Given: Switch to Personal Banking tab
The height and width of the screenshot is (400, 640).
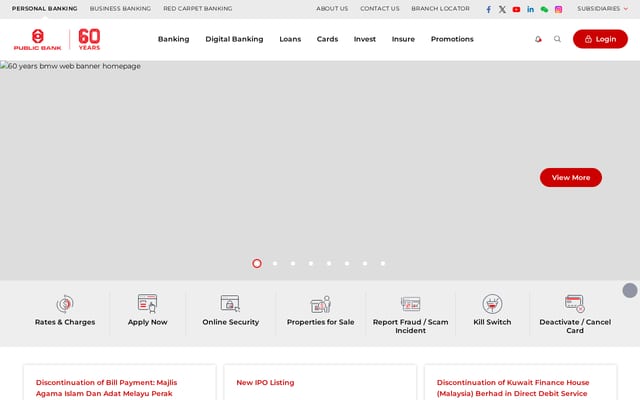Looking at the screenshot, I should coord(44,9).
